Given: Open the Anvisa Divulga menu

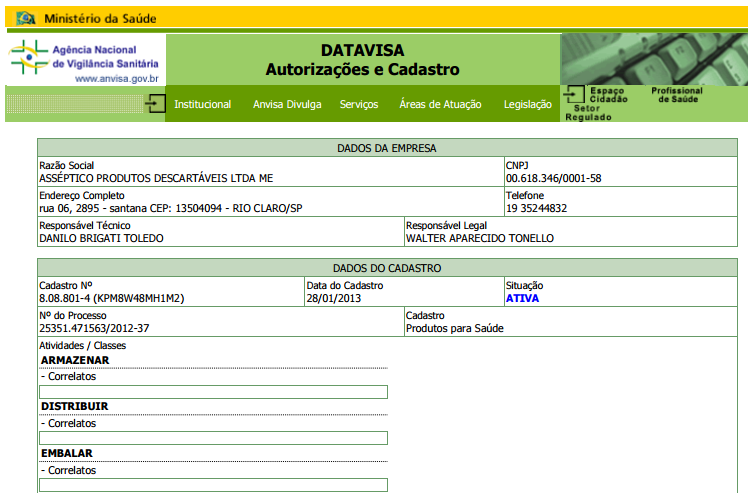Looking at the screenshot, I should coord(287,104).
